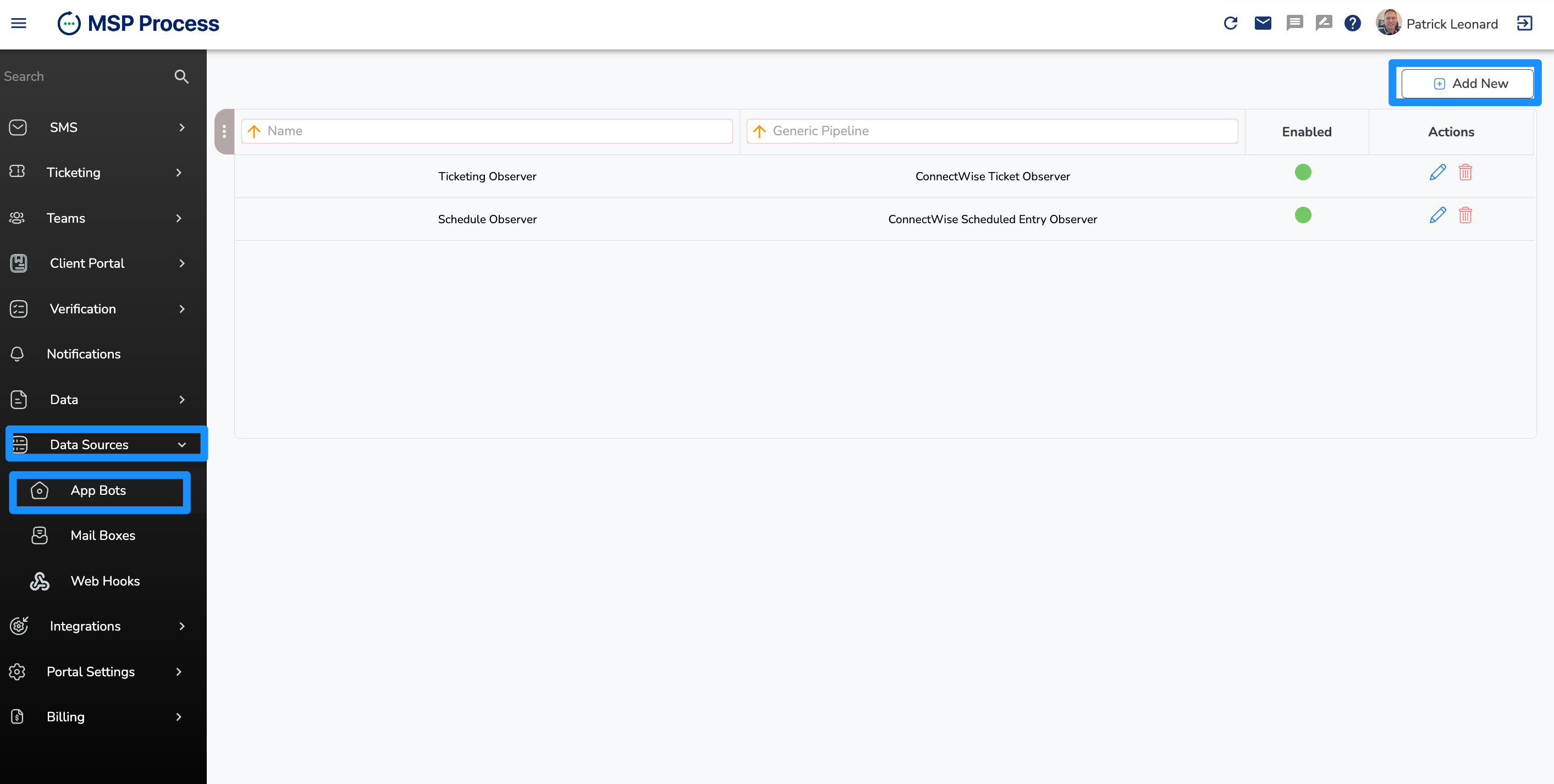The width and height of the screenshot is (1554, 784).
Task: Click ConnectWise Ticket Observer cell
Action: [x=993, y=176]
